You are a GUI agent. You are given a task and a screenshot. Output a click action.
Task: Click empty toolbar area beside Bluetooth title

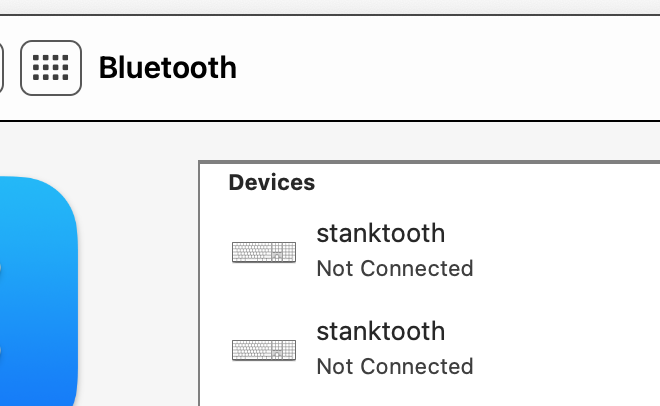point(446,68)
